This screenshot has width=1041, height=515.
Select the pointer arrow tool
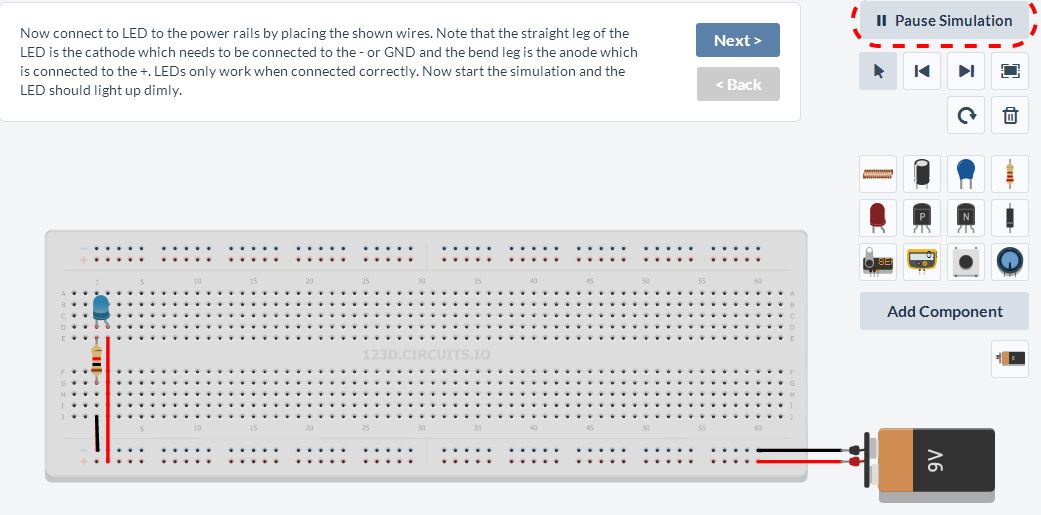click(878, 71)
